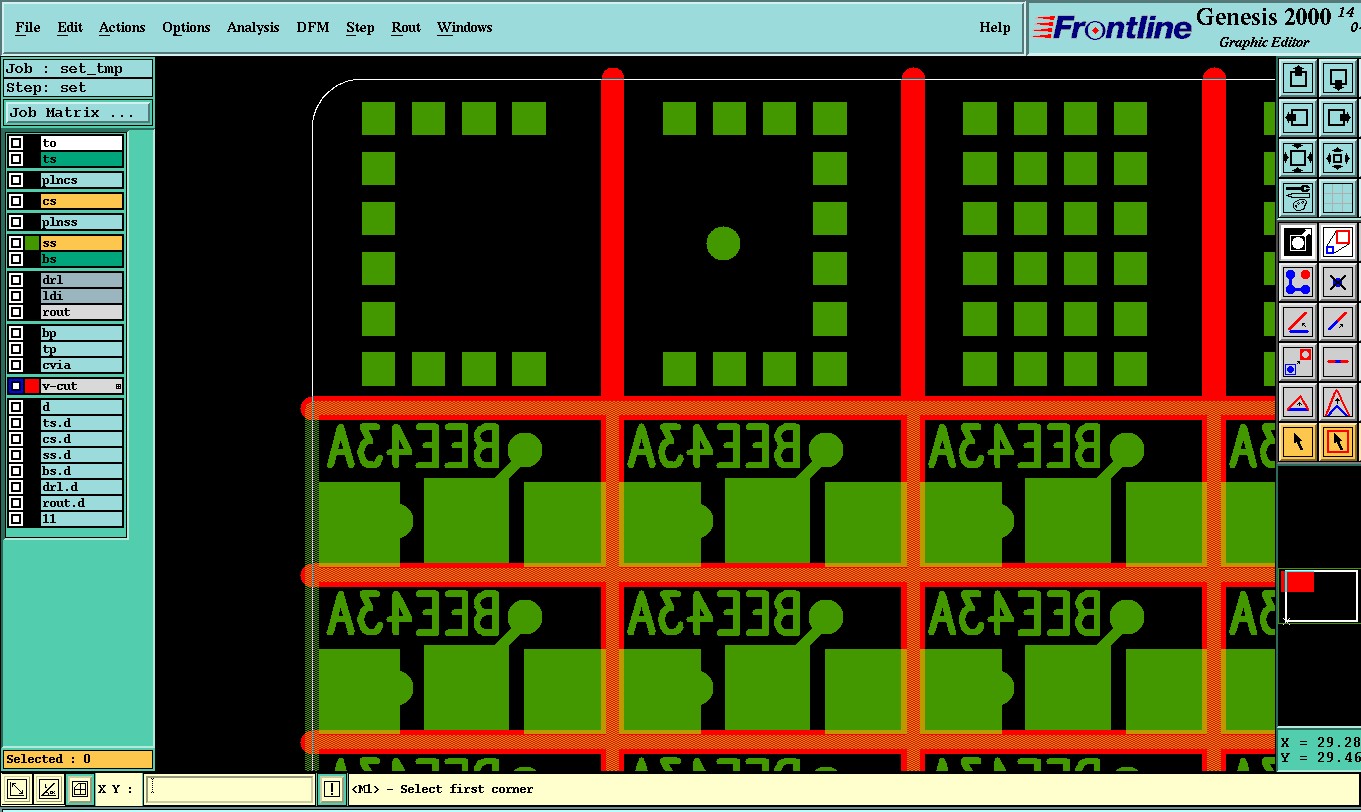Select the small red triangle with arrow tool
This screenshot has width=1361, height=812.
(x=1298, y=402)
